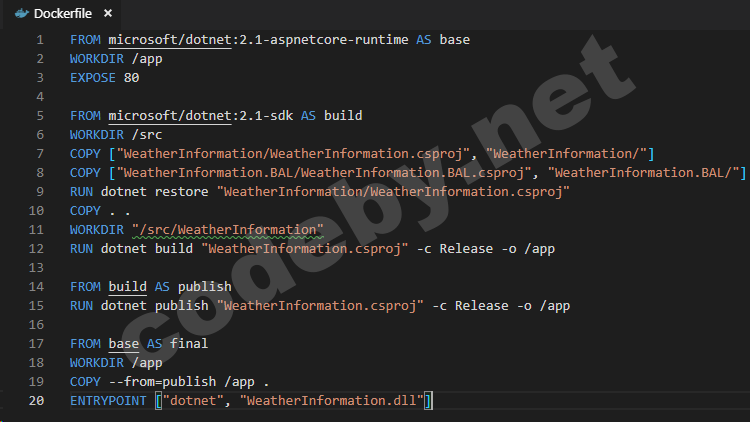Click 'publish' stage name on line 14
This screenshot has height=422, width=750.
click(x=205, y=287)
